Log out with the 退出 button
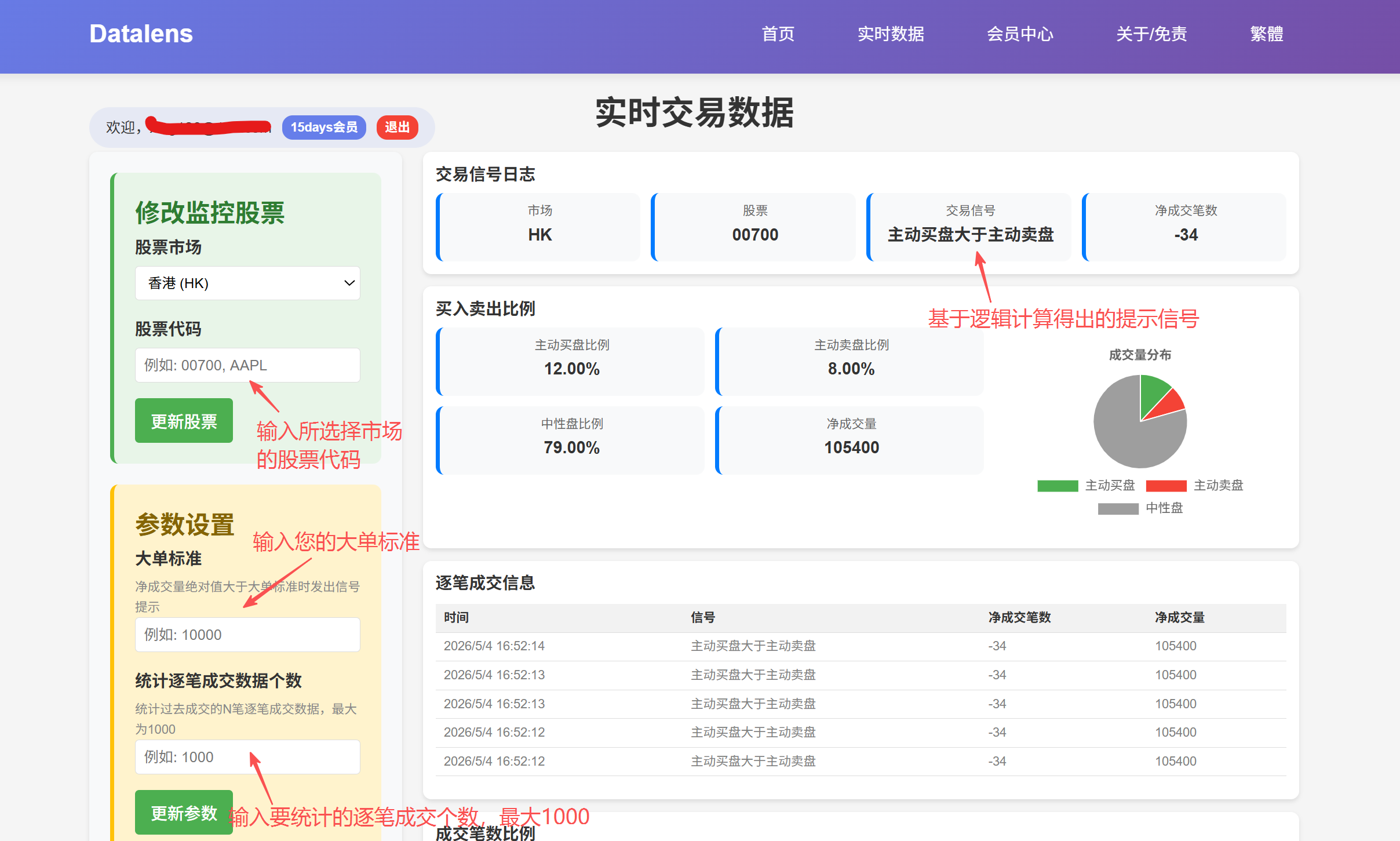The image size is (1400, 841). coord(397,127)
